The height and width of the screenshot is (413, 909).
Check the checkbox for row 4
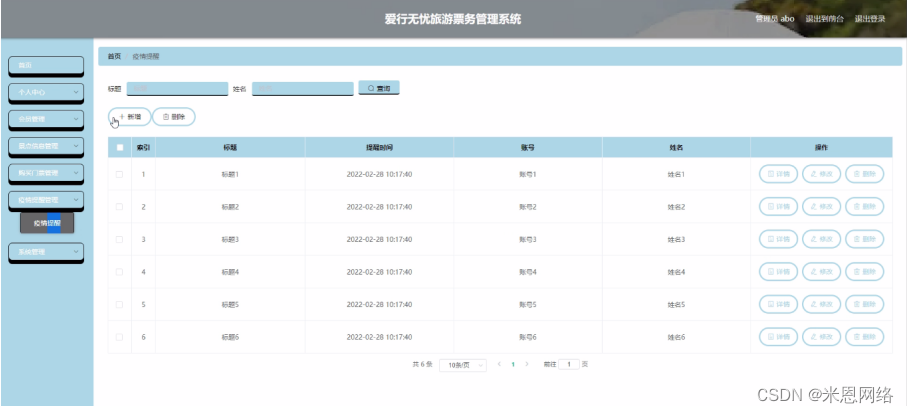click(x=119, y=271)
